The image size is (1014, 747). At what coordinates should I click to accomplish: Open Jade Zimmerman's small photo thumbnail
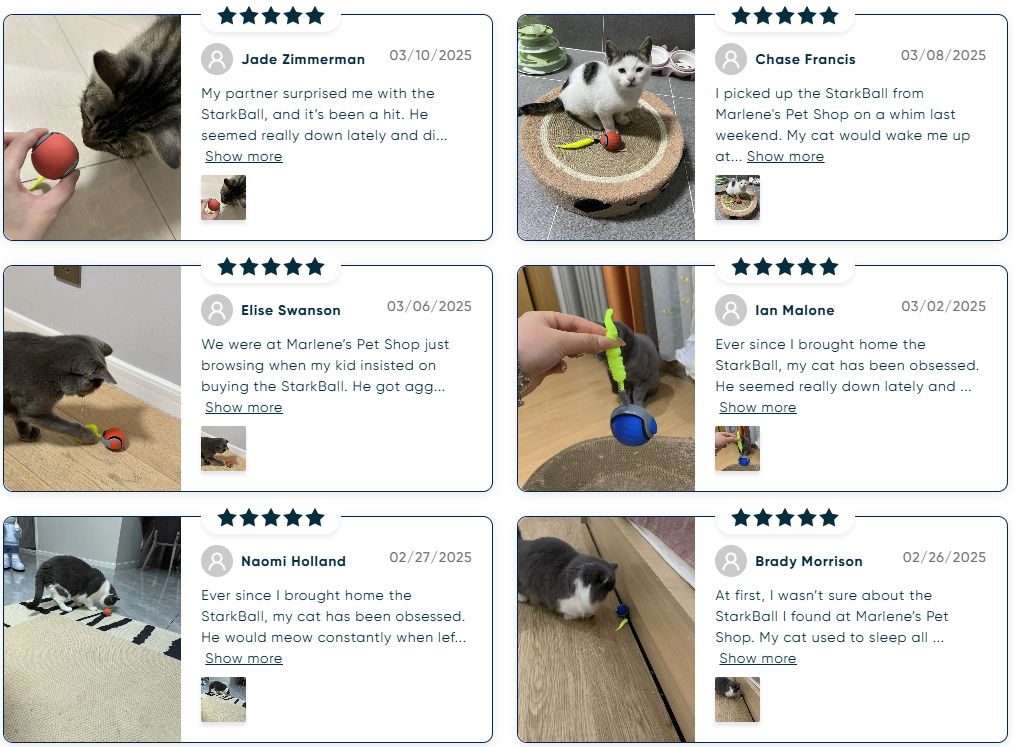pyautogui.click(x=223, y=197)
